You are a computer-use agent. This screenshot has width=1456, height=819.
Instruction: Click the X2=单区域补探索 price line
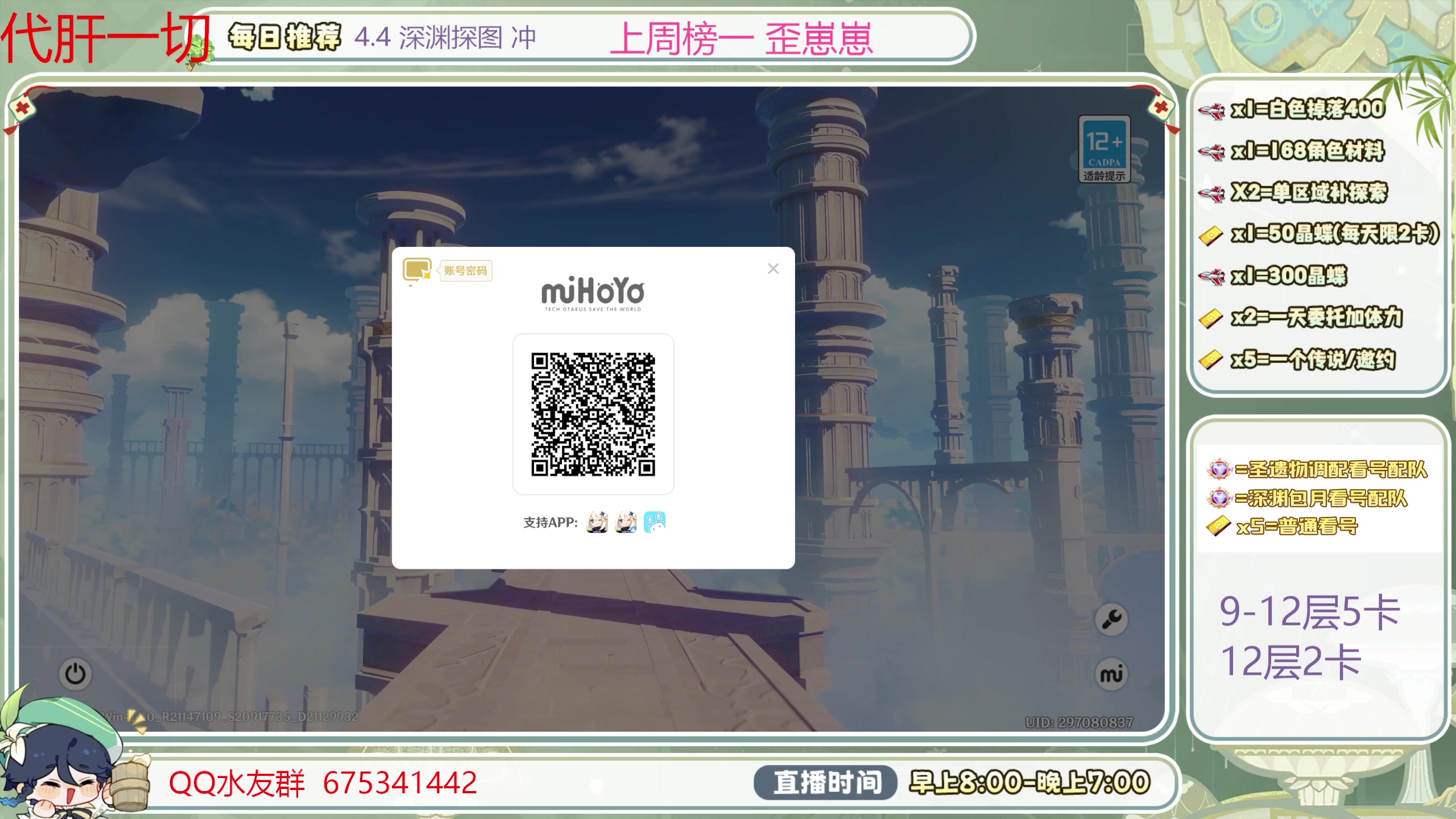click(x=1309, y=193)
